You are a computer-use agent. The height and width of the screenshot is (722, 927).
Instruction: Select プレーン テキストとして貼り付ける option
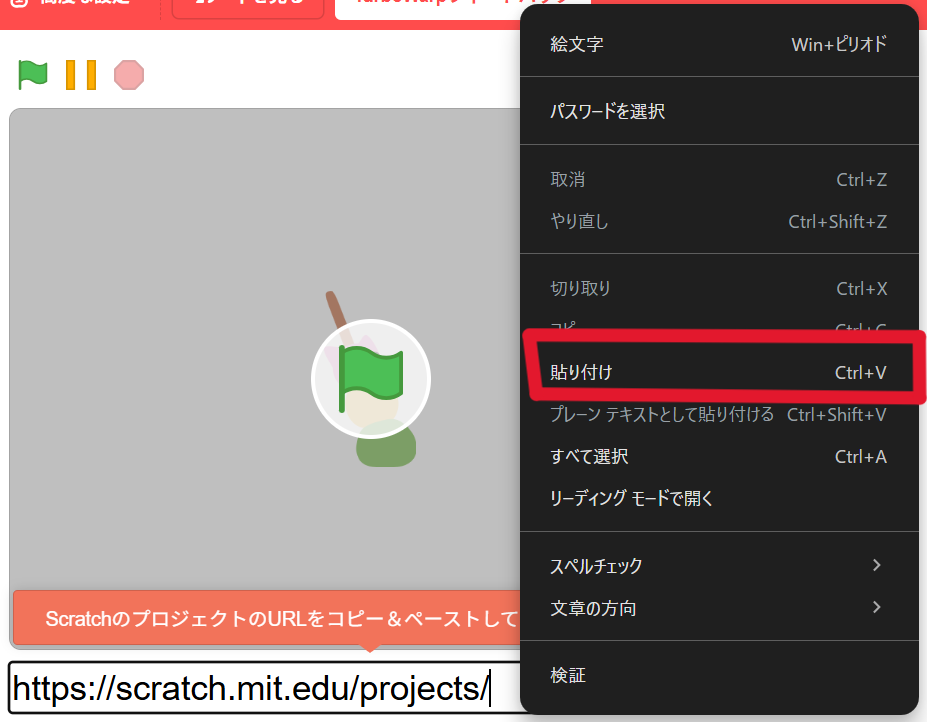[x=718, y=415]
